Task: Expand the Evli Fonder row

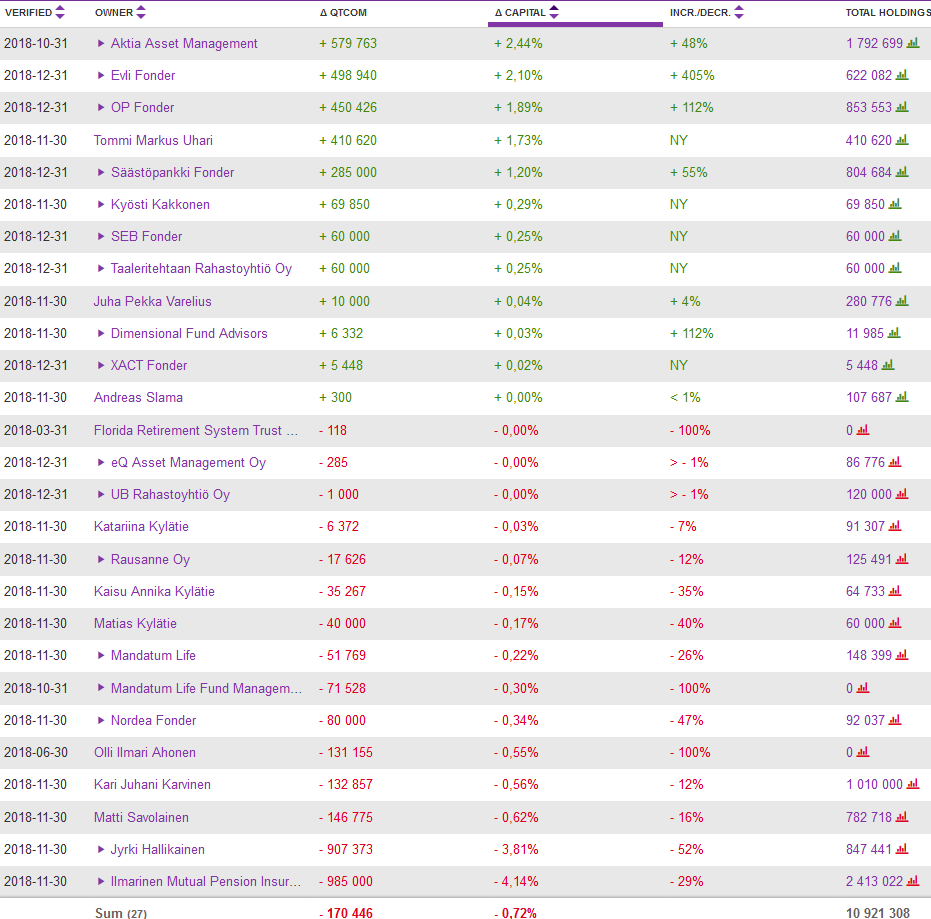Action: (101, 75)
